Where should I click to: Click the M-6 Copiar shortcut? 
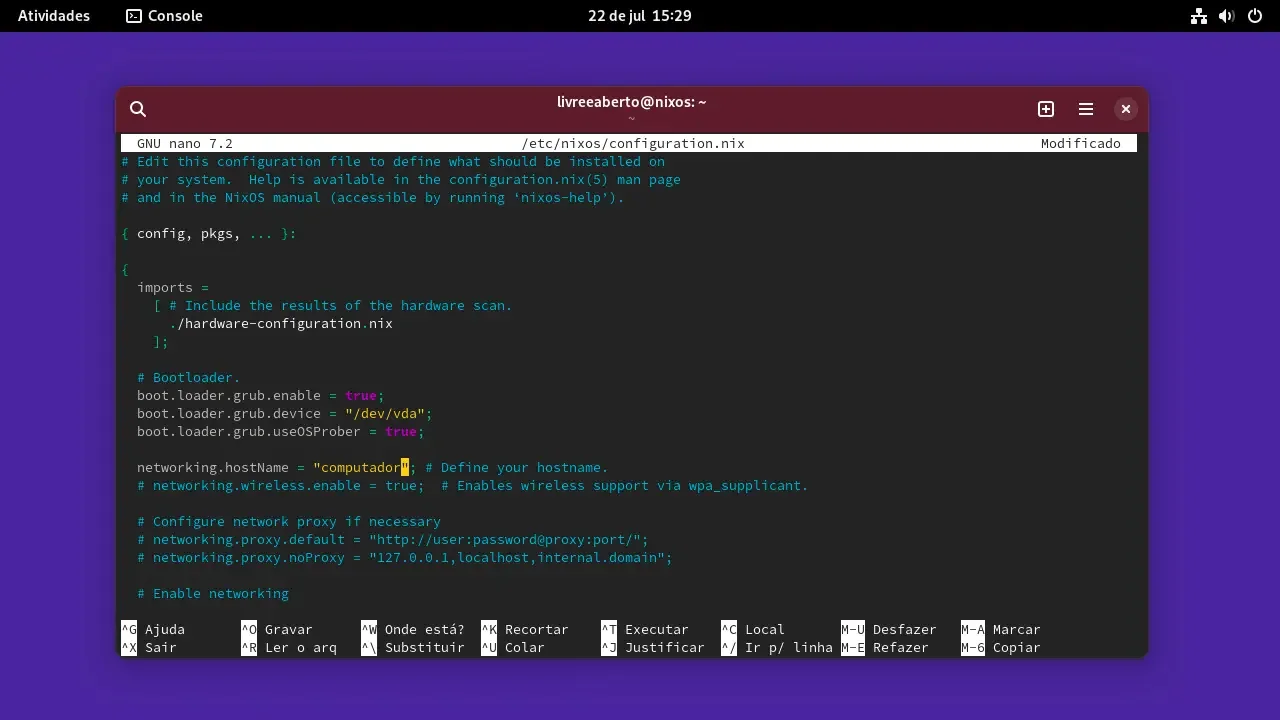1001,648
